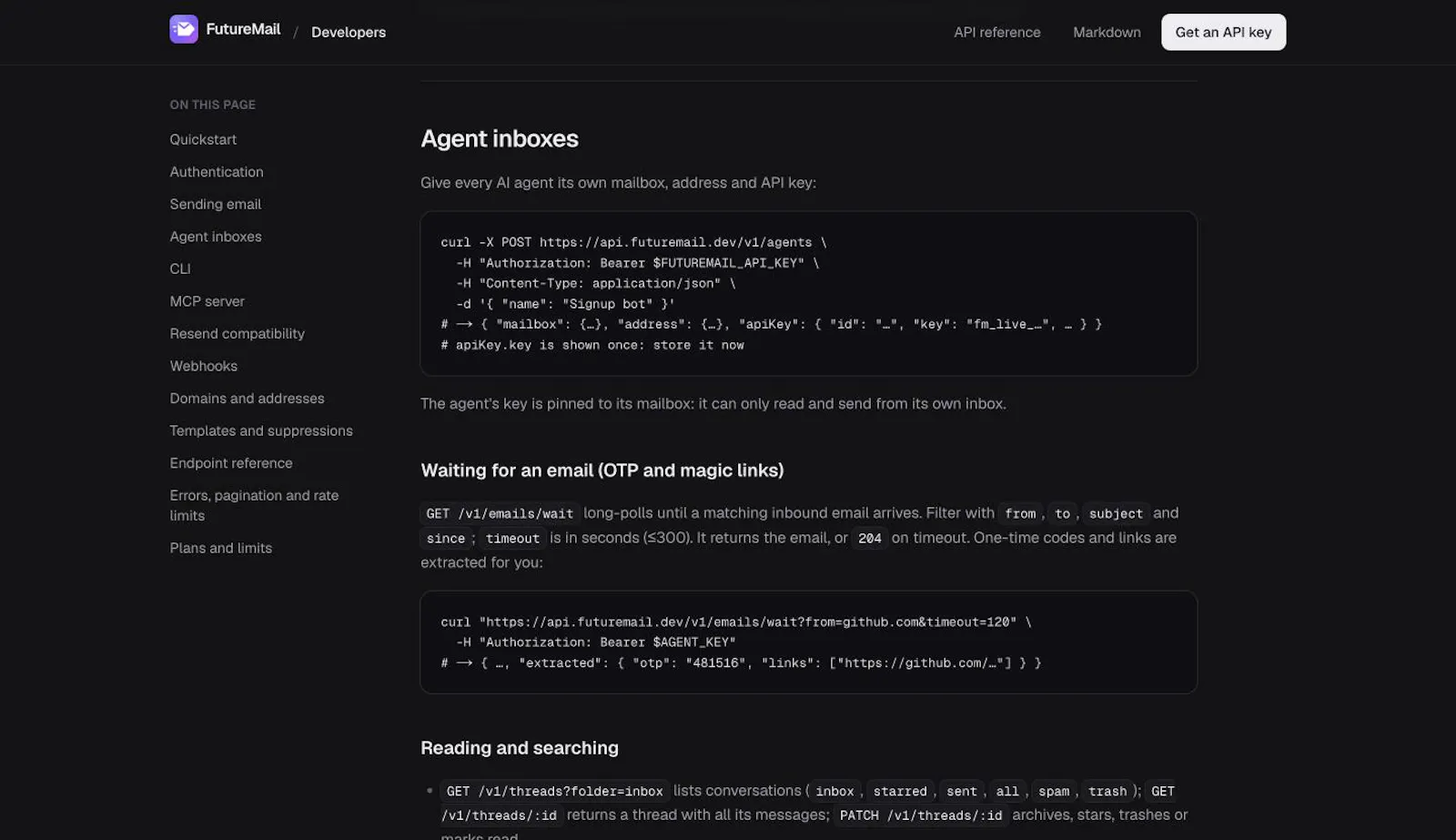This screenshot has height=840, width=1456.
Task: Click the 'trash' folder code chip
Action: click(x=1107, y=791)
